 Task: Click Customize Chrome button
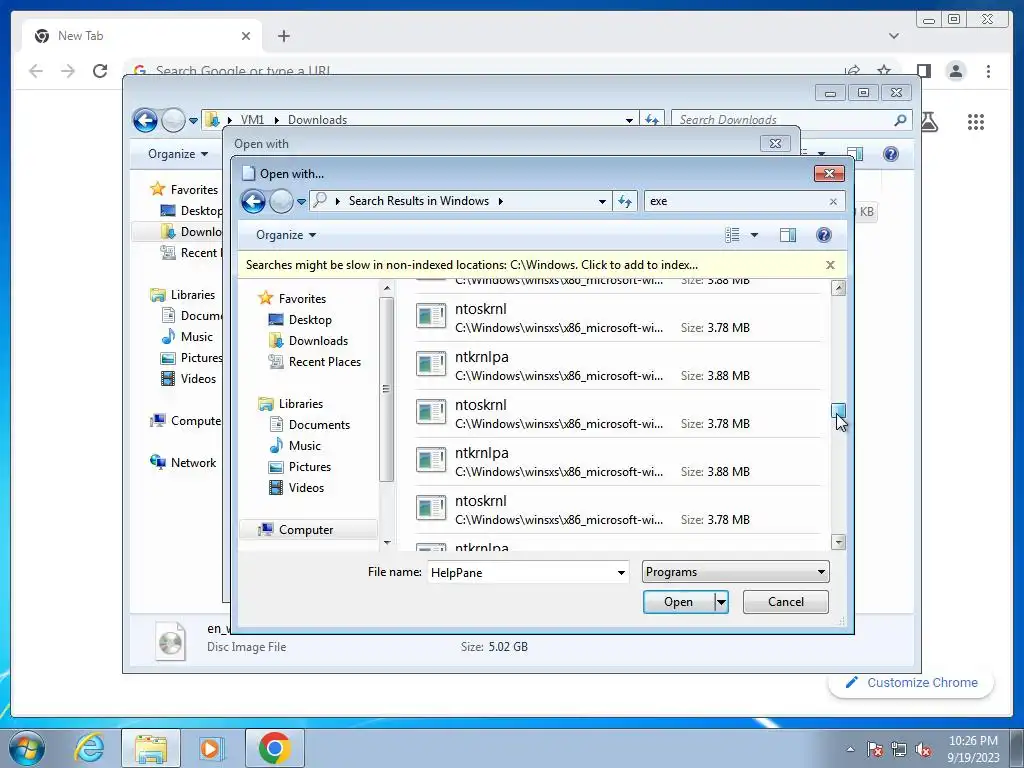click(x=911, y=682)
